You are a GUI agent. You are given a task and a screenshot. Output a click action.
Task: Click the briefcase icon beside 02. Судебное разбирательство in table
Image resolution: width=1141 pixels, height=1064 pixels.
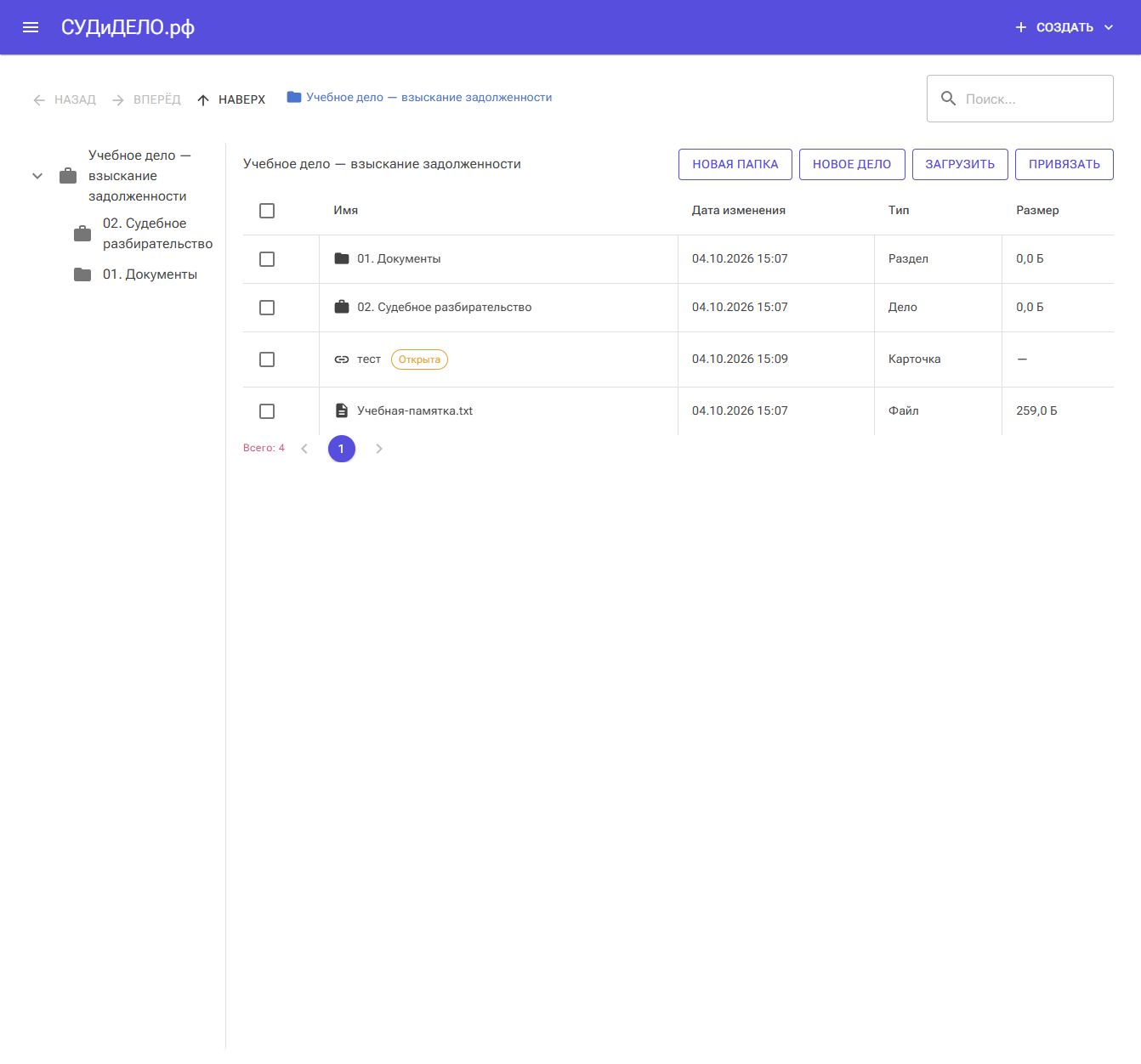(x=342, y=307)
